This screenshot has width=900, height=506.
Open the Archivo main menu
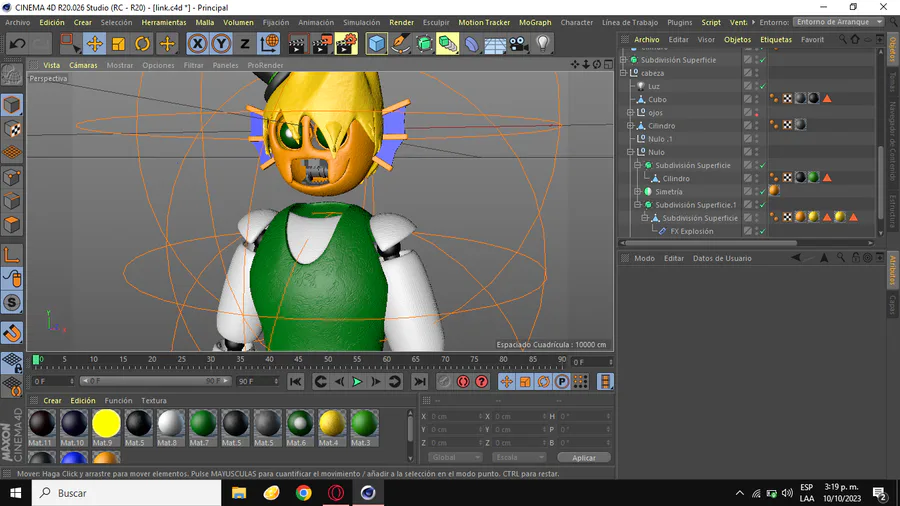[x=18, y=22]
